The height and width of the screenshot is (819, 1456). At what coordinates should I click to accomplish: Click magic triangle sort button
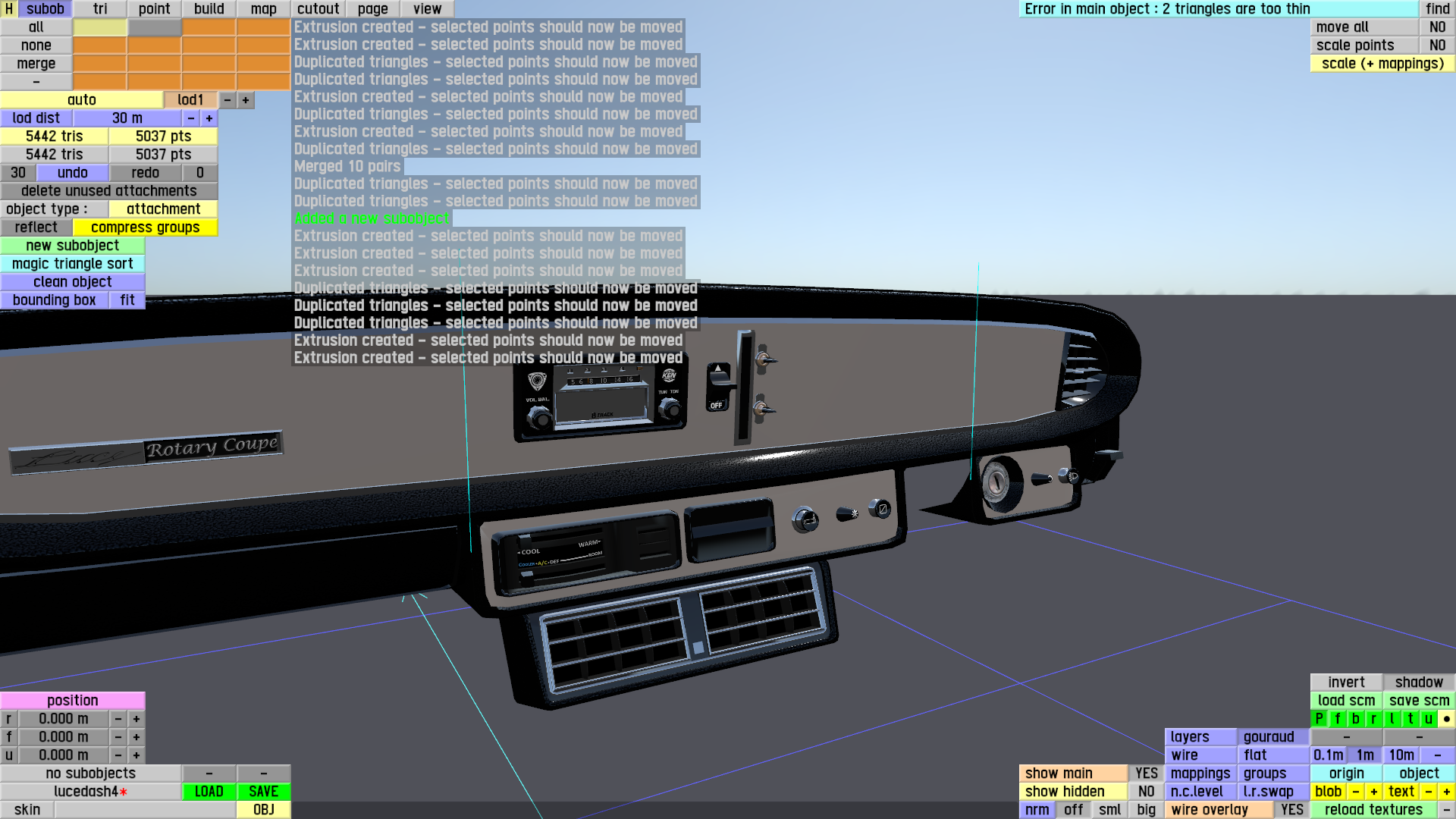72,264
